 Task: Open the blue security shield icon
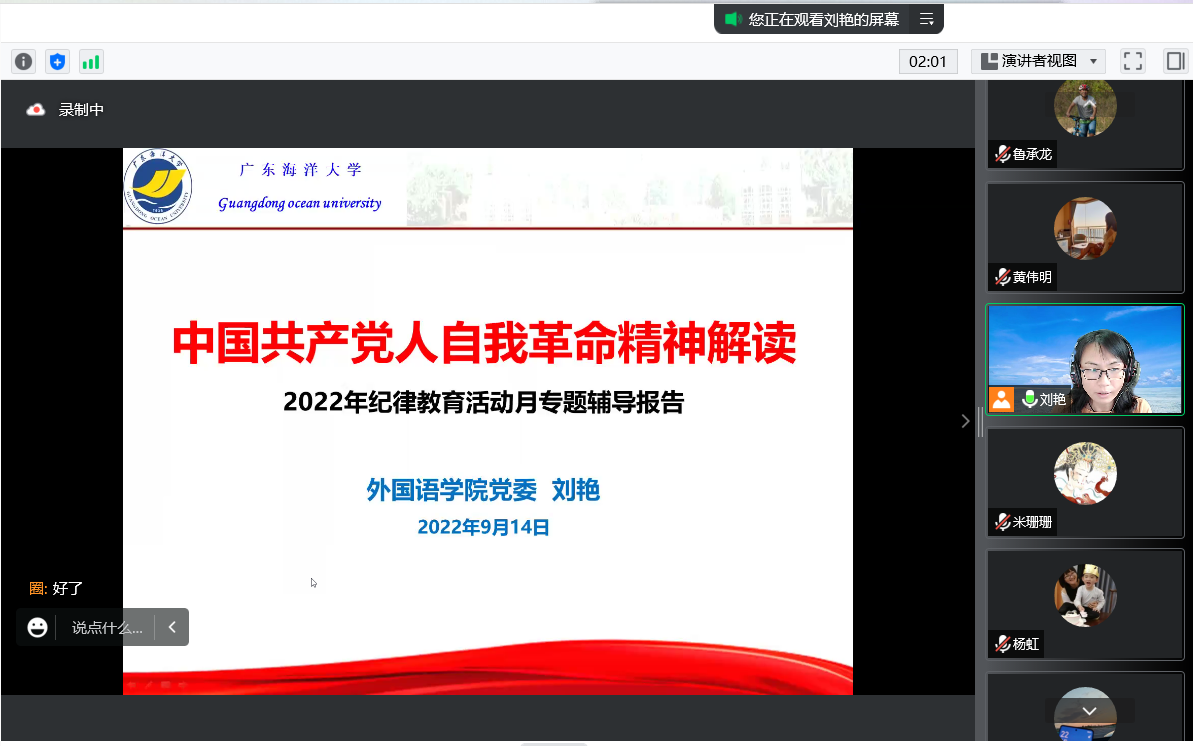coord(57,62)
